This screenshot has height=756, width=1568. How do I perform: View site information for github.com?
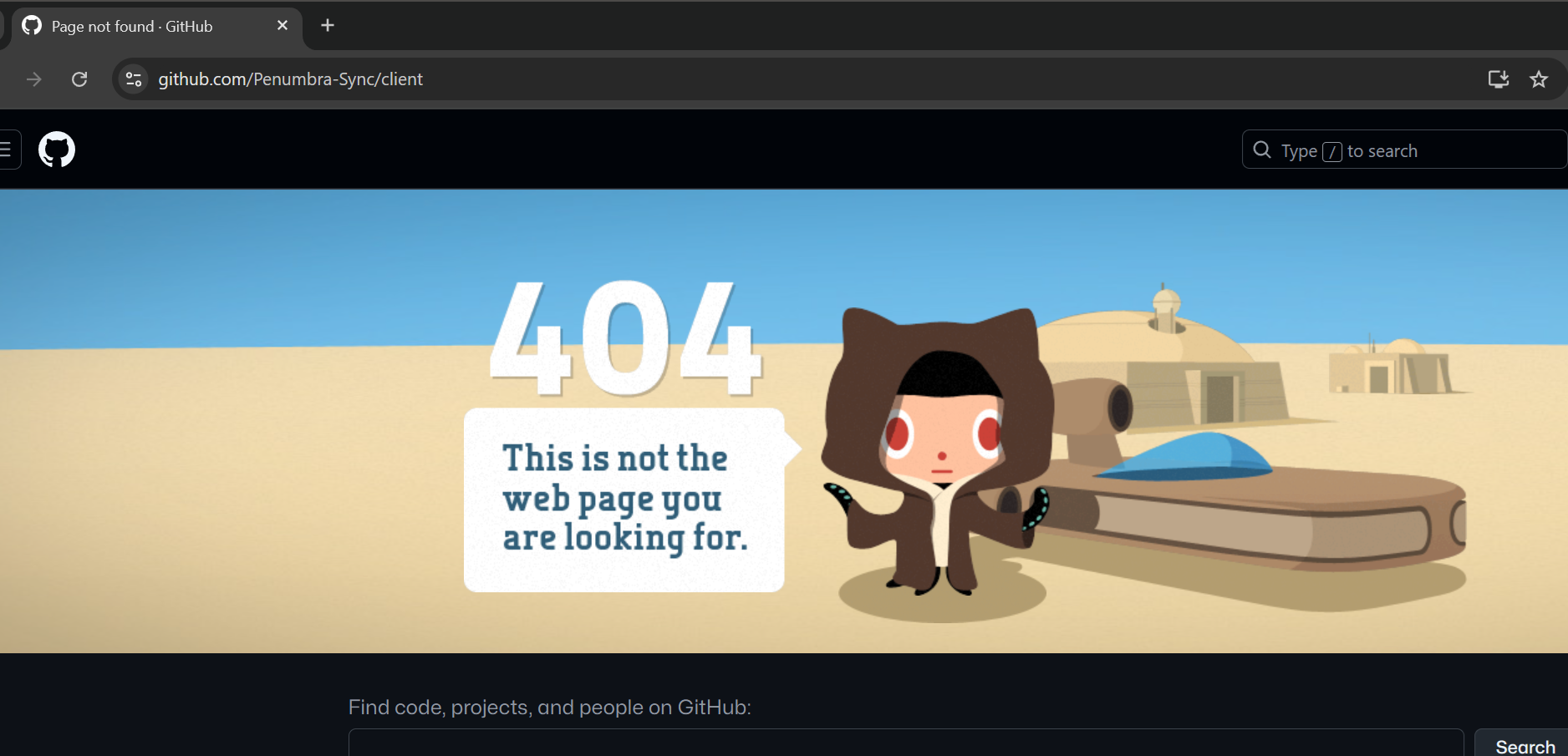click(134, 79)
